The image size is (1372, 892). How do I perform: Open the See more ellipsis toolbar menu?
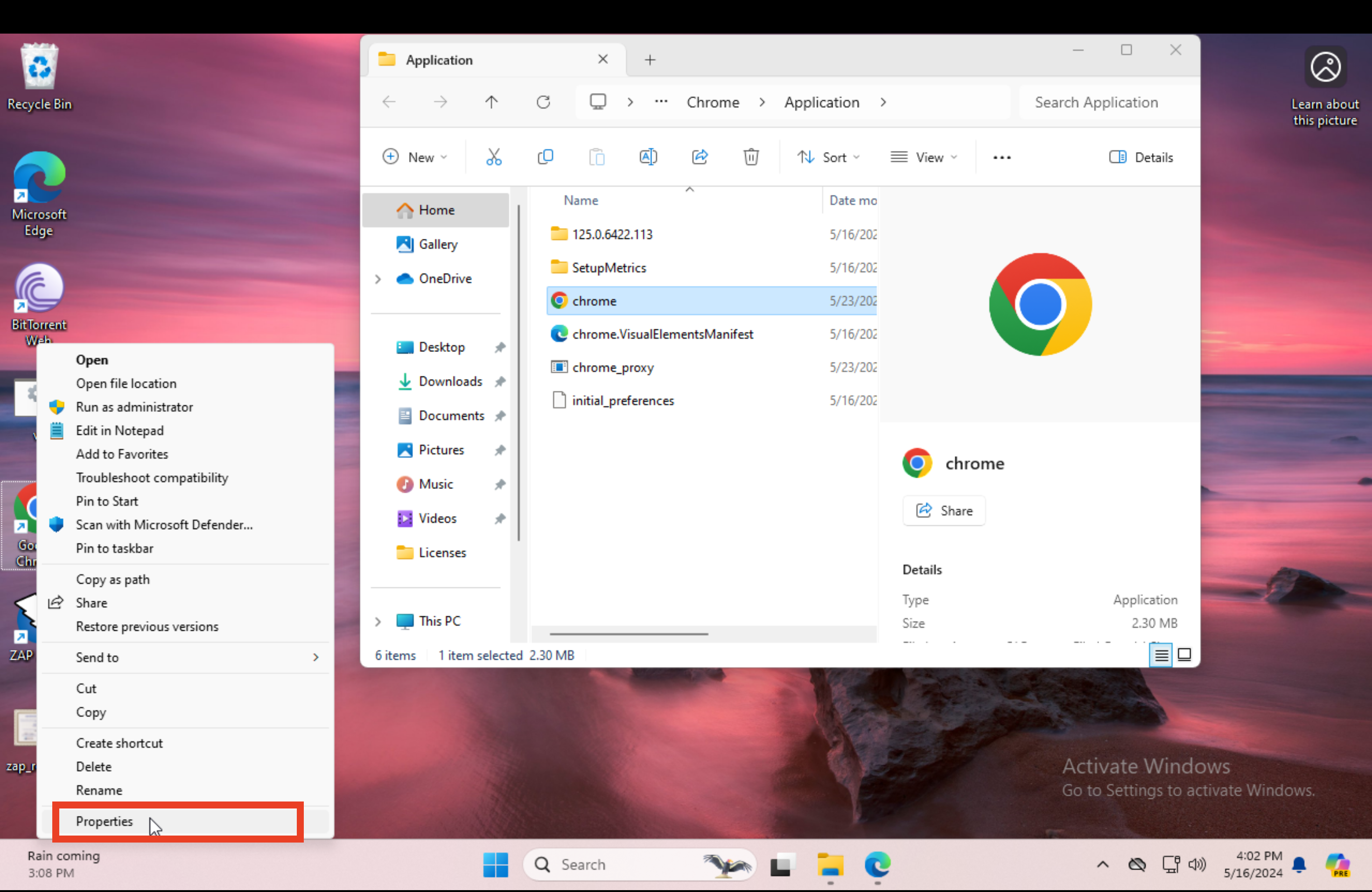click(x=1001, y=157)
